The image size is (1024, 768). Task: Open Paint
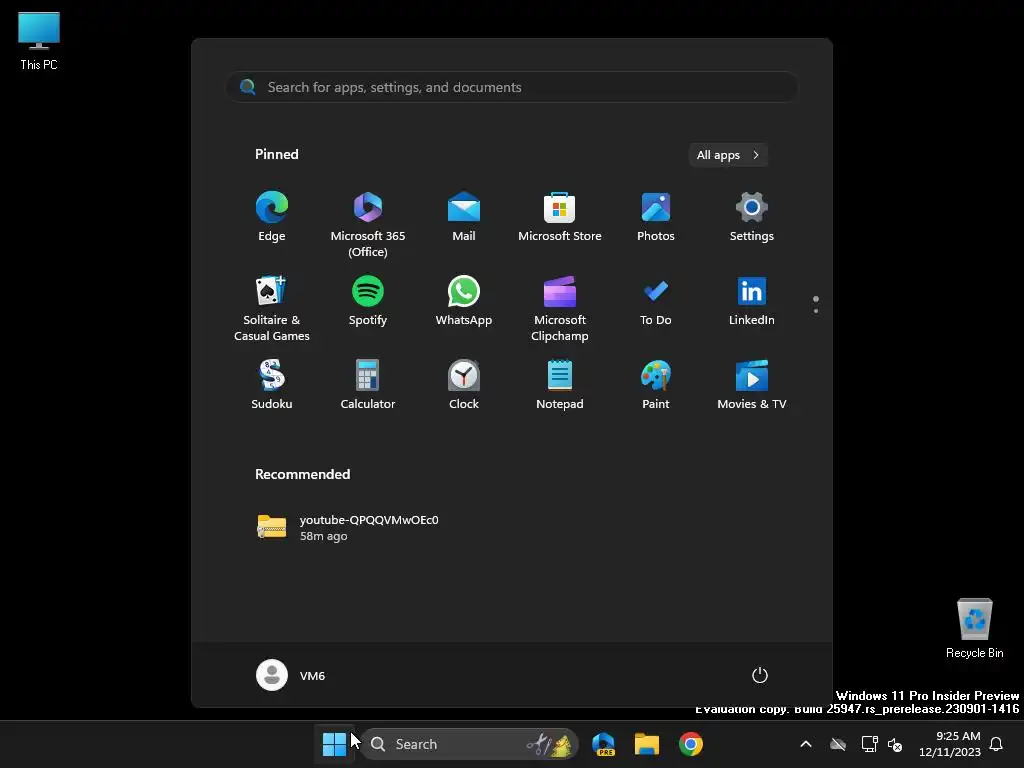(x=656, y=385)
